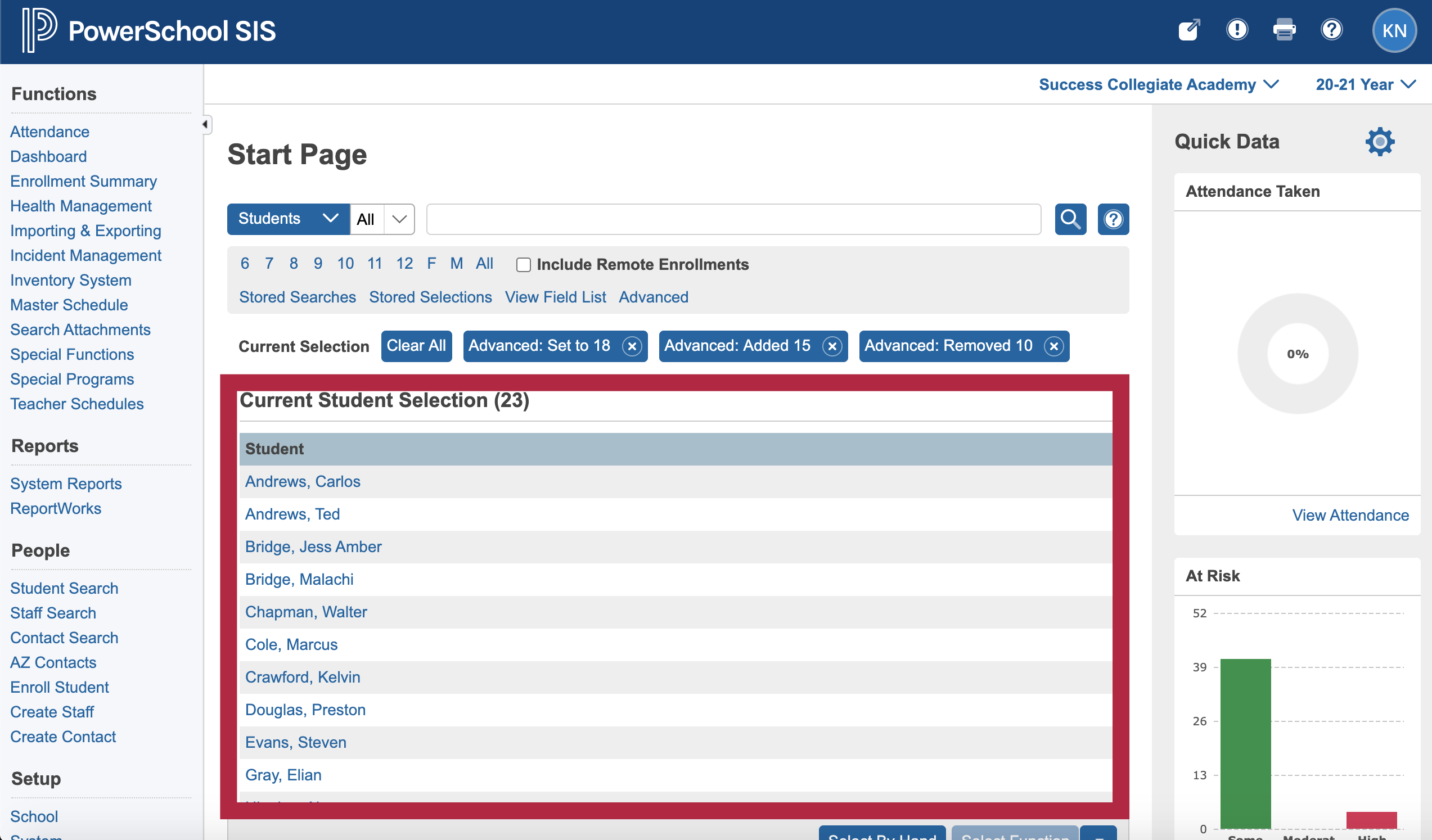The image size is (1432, 840).
Task: Click the print icon in top toolbar
Action: click(x=1285, y=30)
